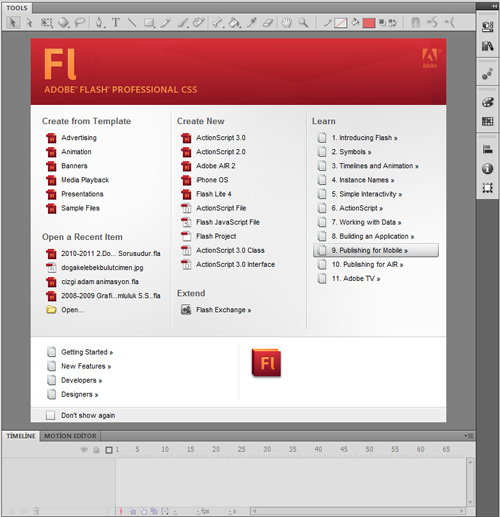The width and height of the screenshot is (500, 517).
Task: Open the Modify Onion Markers menu
Action: pos(165,511)
